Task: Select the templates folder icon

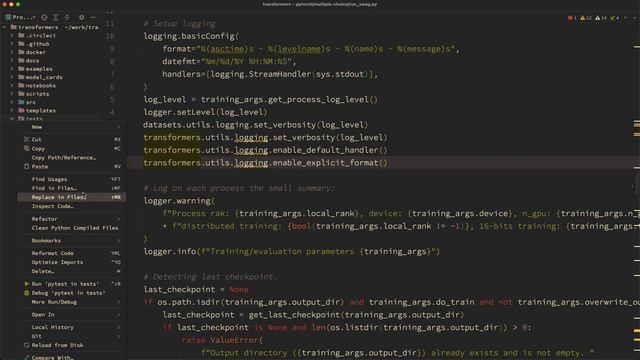Action: [21, 111]
